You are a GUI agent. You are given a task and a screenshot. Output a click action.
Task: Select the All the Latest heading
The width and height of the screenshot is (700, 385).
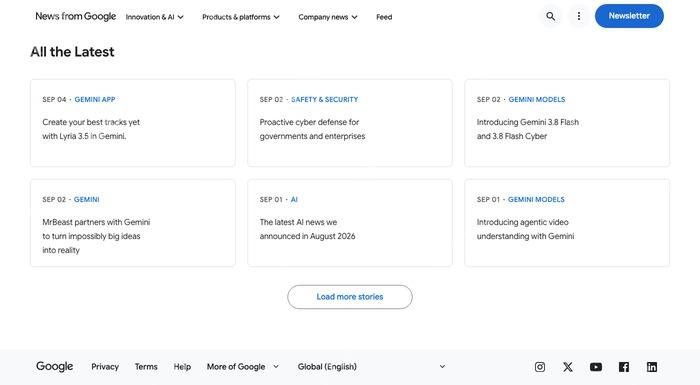72,52
